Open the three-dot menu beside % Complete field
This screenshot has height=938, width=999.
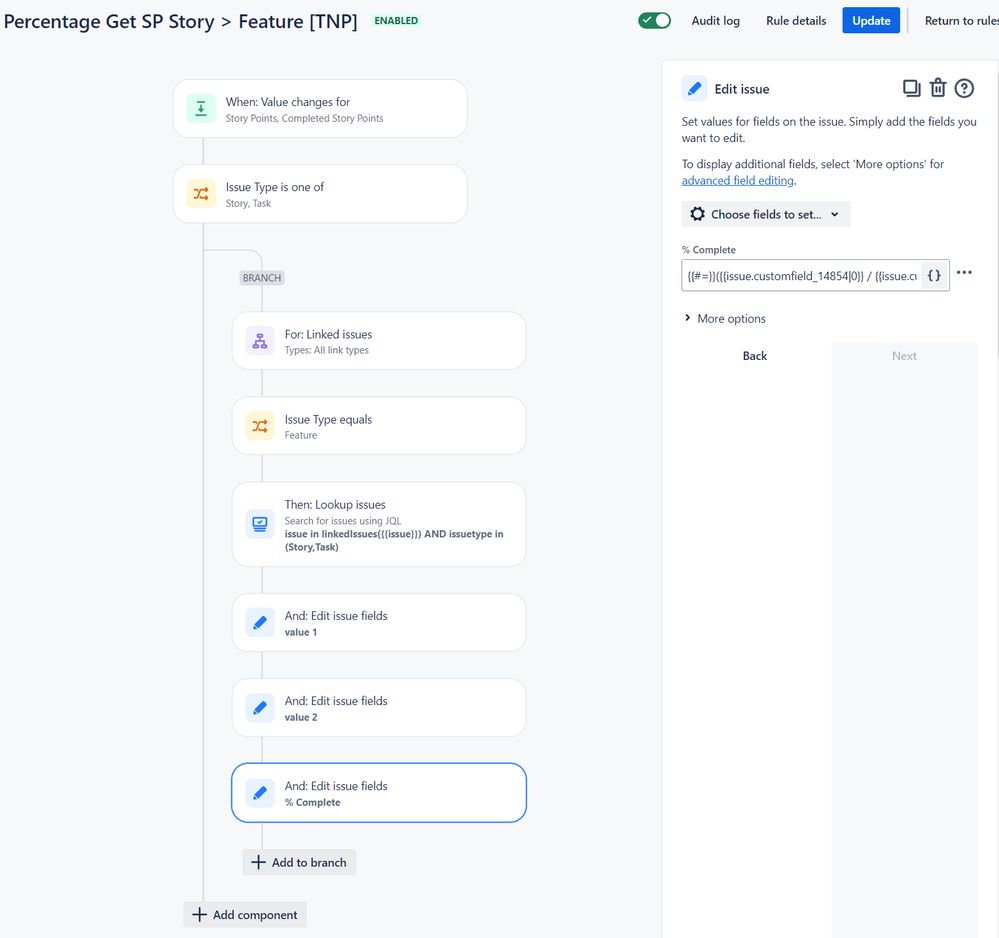[x=964, y=273]
